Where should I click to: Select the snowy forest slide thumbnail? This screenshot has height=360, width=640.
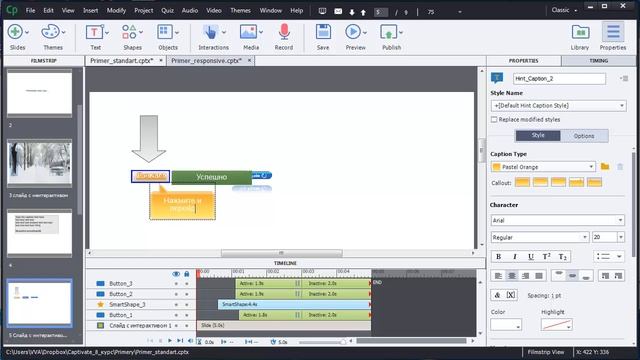39,163
